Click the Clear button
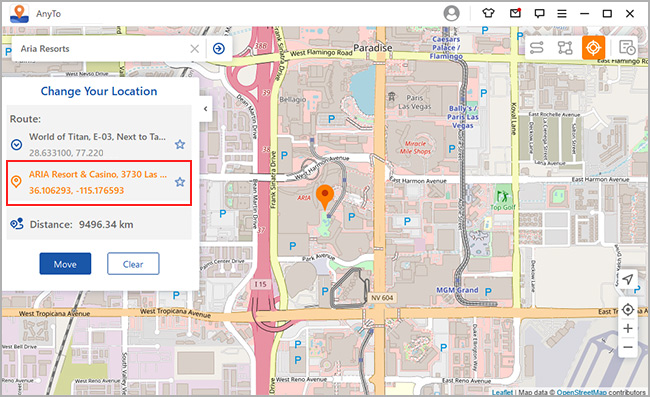This screenshot has width=650, height=397. 133,264
